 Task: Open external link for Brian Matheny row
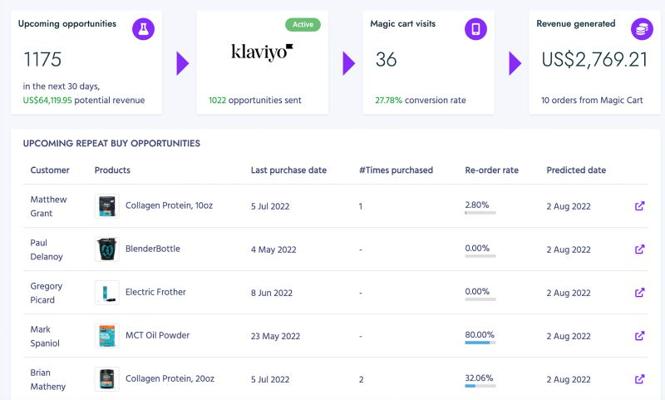640,379
